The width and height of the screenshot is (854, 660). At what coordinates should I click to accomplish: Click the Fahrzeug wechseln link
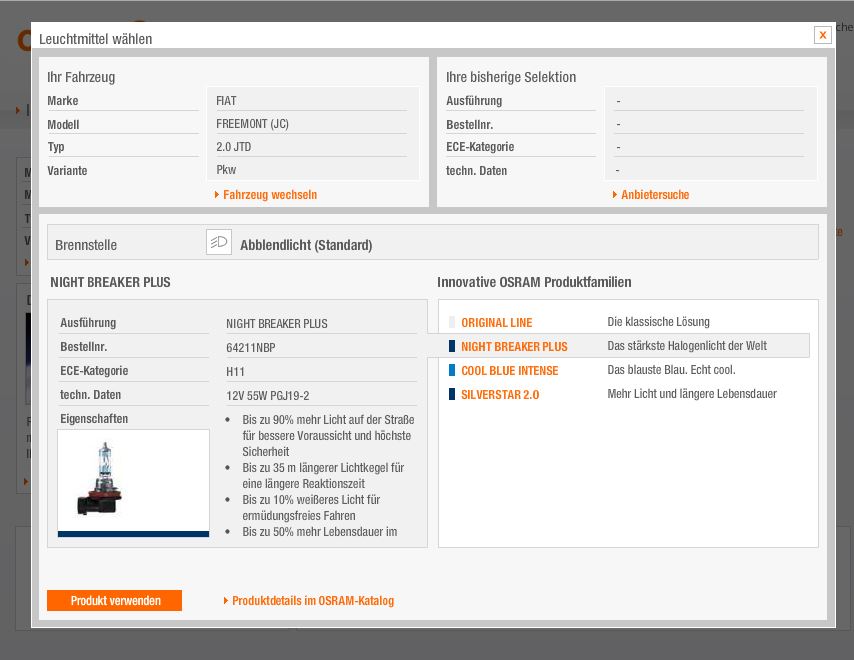[x=269, y=195]
